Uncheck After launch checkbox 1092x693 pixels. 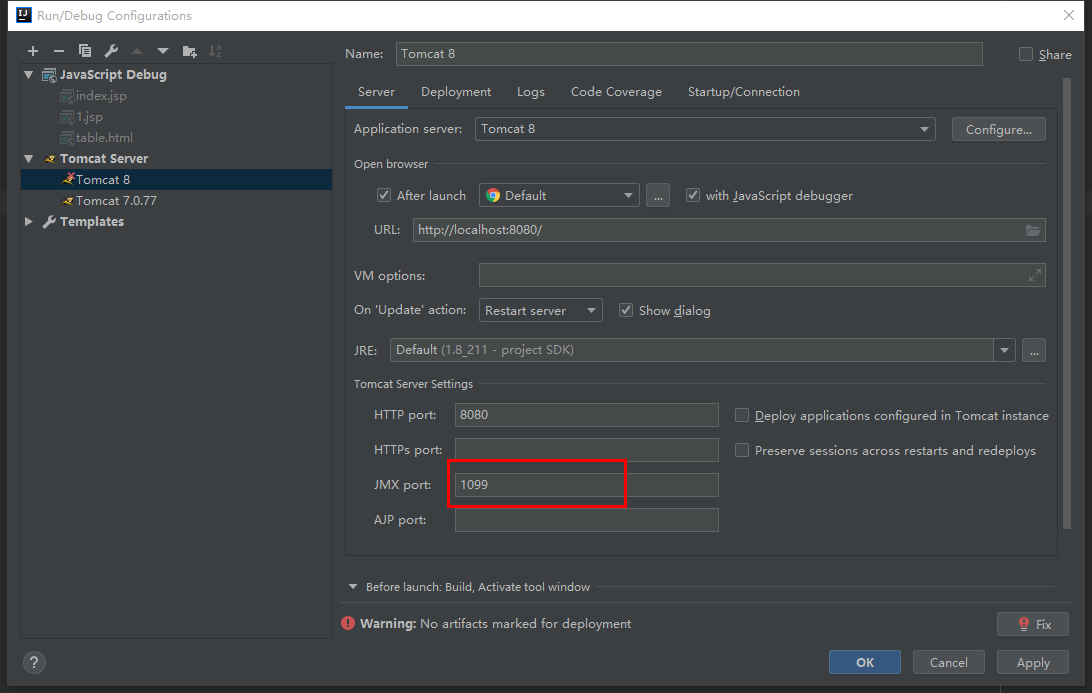pyautogui.click(x=384, y=196)
